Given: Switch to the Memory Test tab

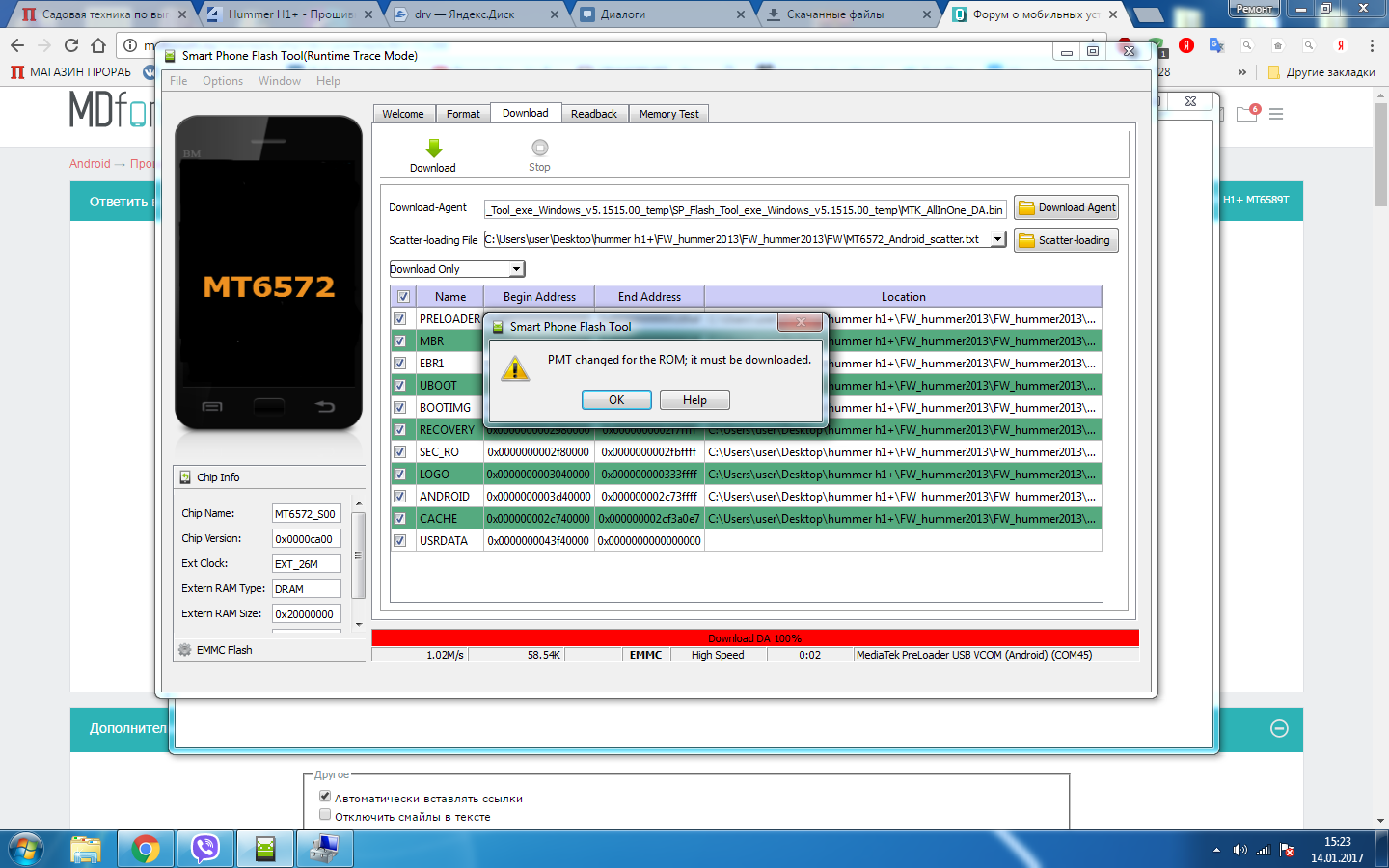Looking at the screenshot, I should point(669,114).
